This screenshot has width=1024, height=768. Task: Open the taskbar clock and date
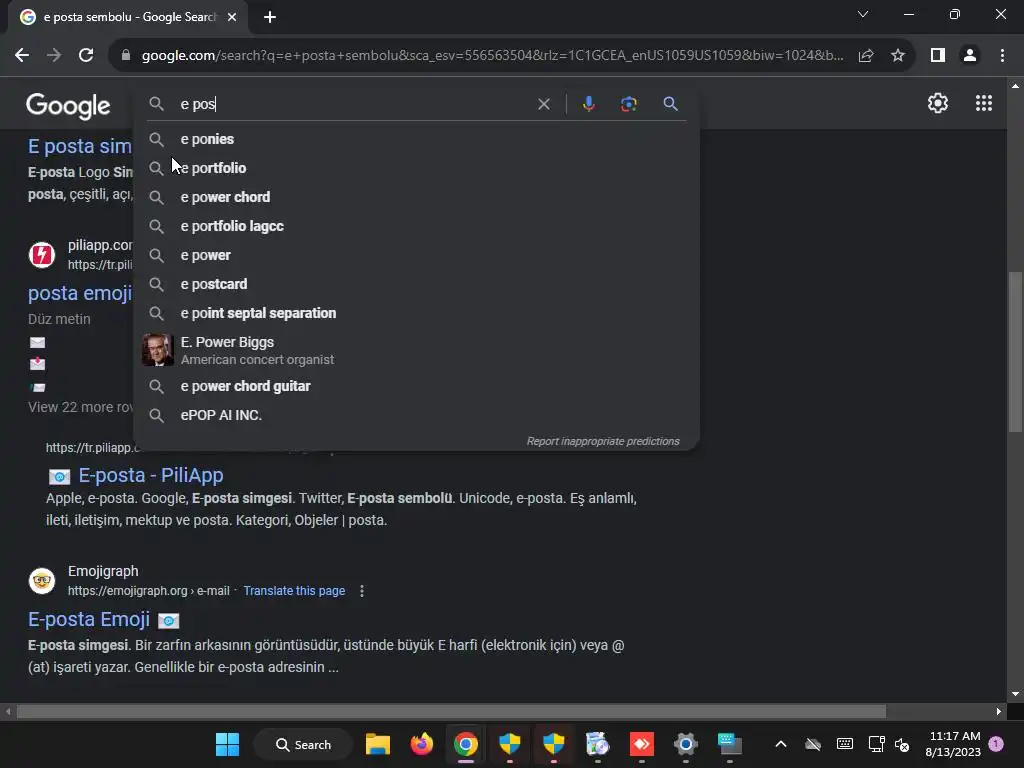click(953, 744)
